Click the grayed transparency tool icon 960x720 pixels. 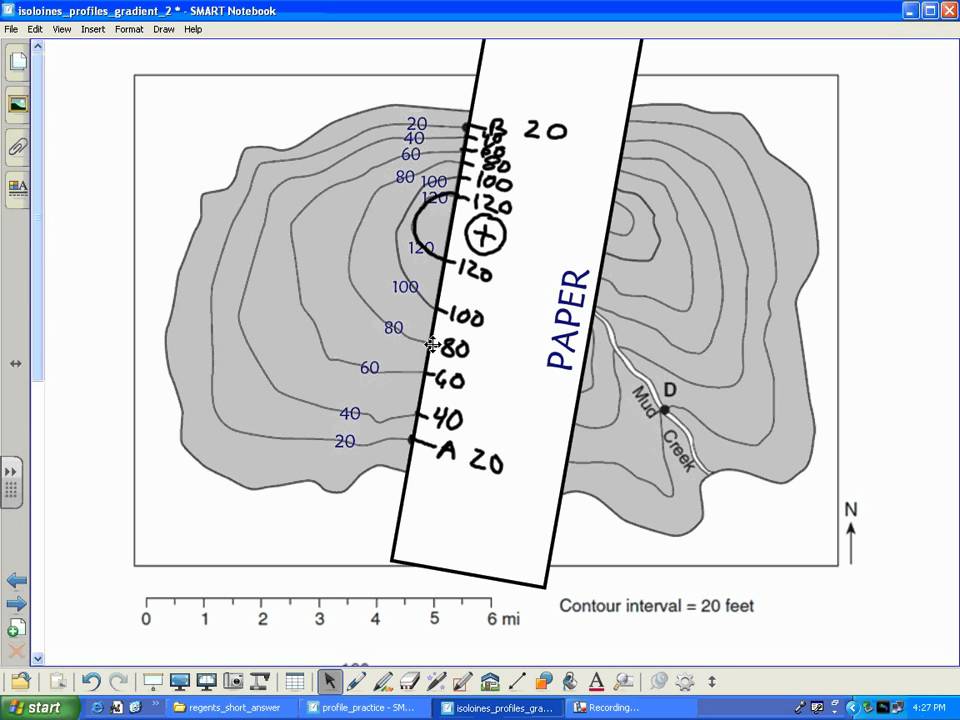click(658, 681)
